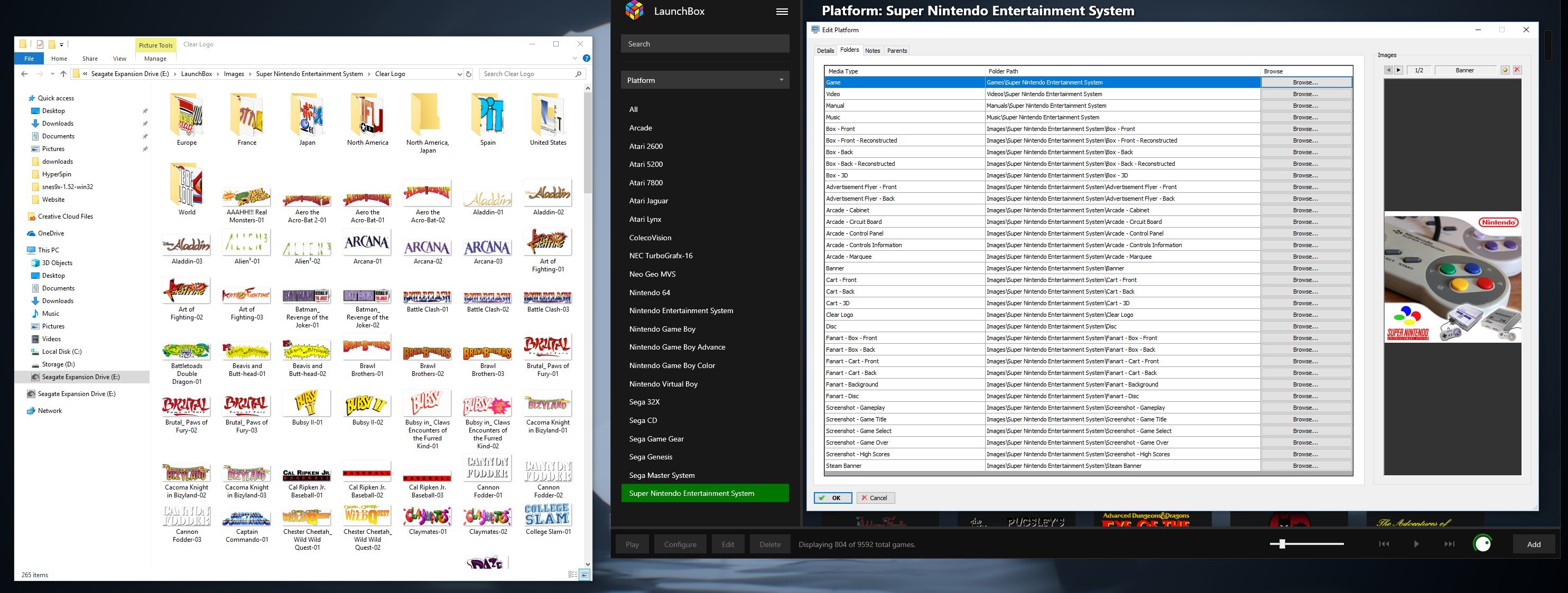Open customize quick access toolbar dropdown
This screenshot has width=1568, height=593.
[61, 44]
